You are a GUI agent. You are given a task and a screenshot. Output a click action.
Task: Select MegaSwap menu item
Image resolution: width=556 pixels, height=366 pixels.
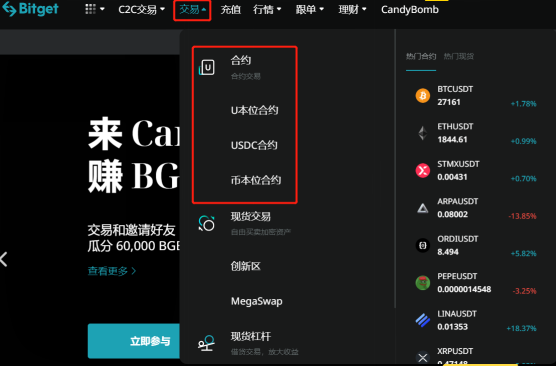click(x=257, y=301)
